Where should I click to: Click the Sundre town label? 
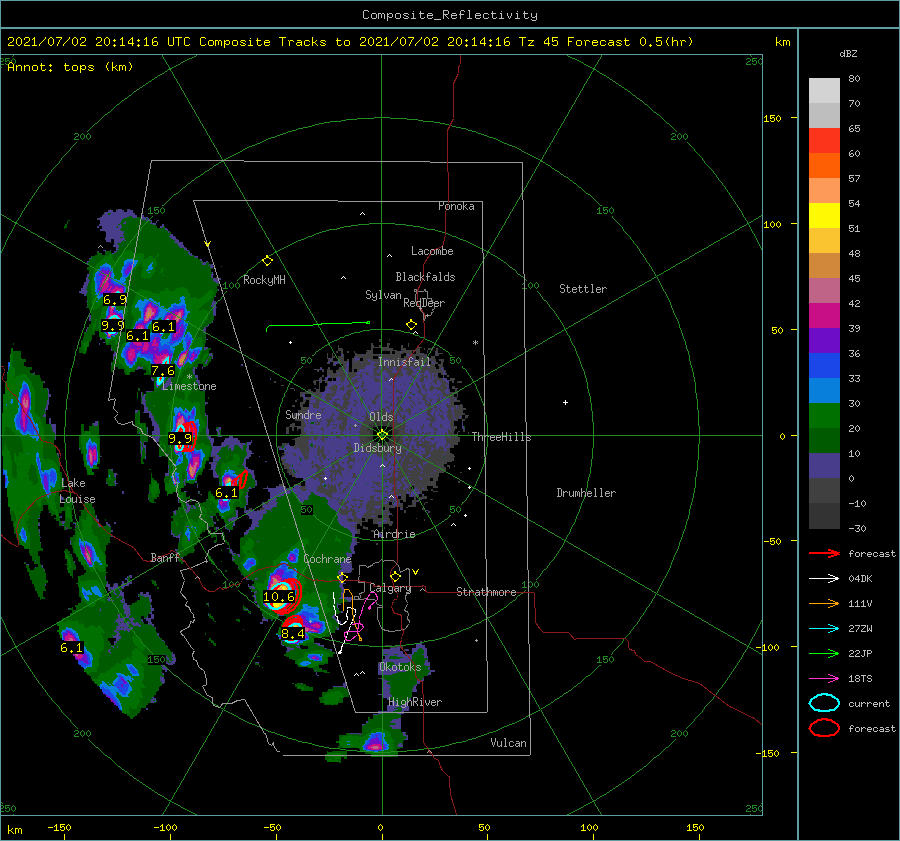pos(303,414)
